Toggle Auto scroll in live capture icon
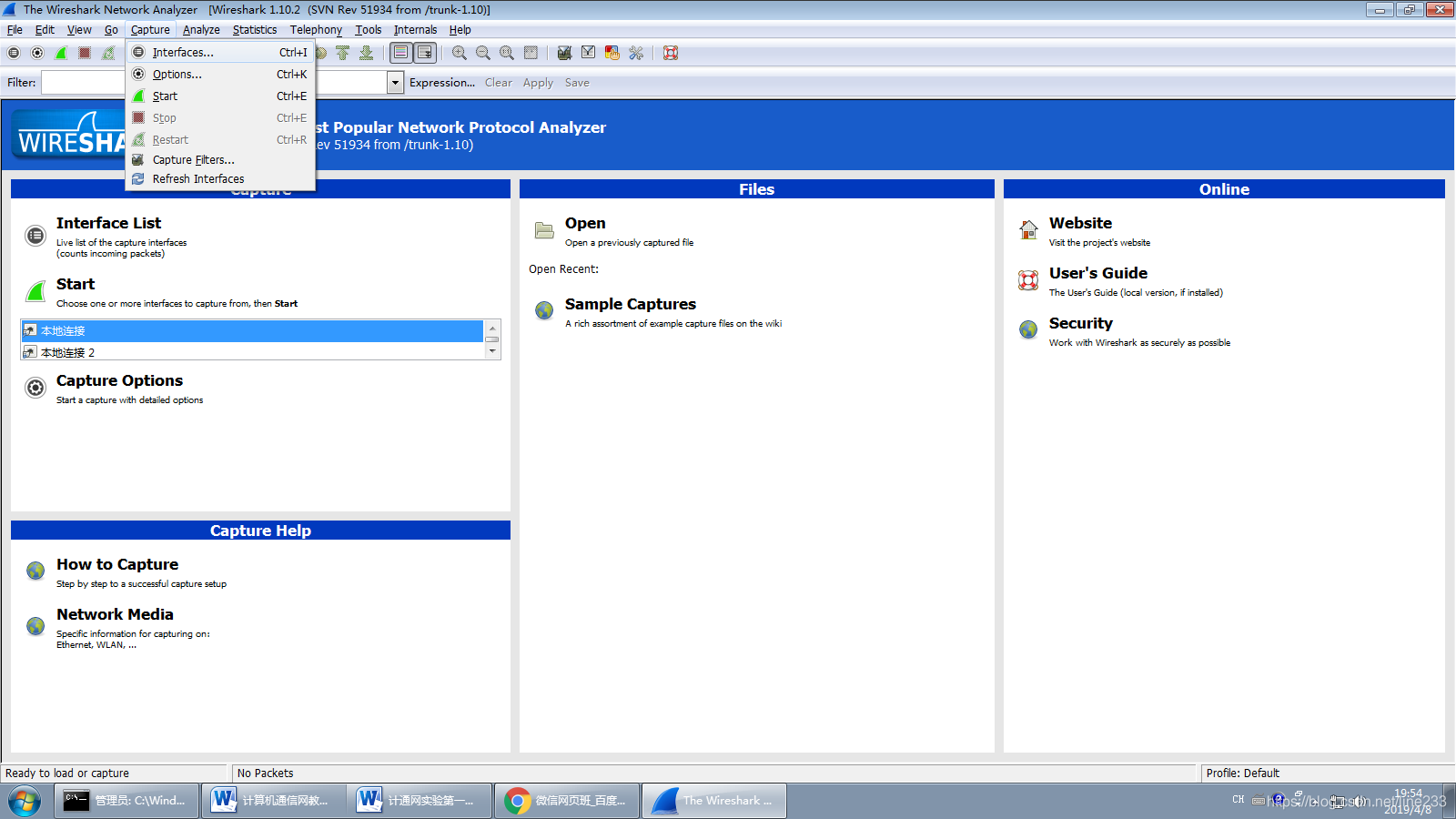The image size is (1456, 819). coord(425,53)
